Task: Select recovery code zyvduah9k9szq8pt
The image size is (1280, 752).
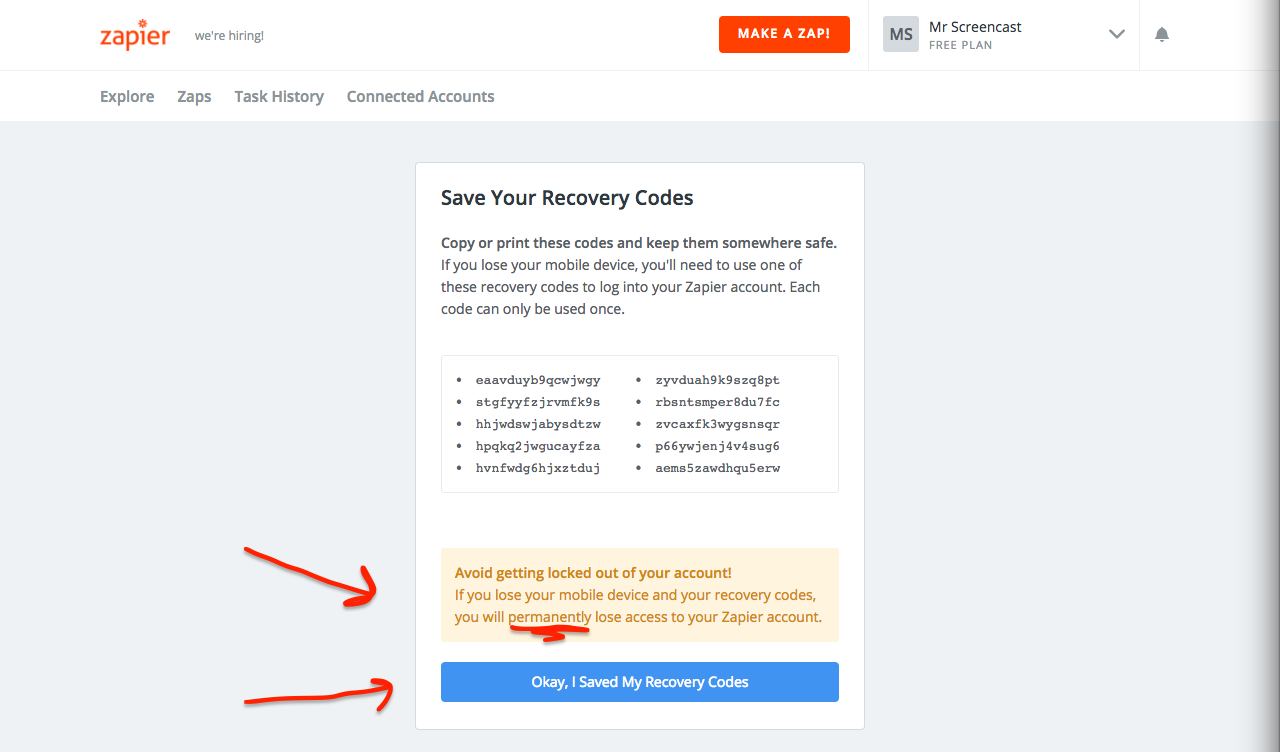Action: click(x=718, y=379)
